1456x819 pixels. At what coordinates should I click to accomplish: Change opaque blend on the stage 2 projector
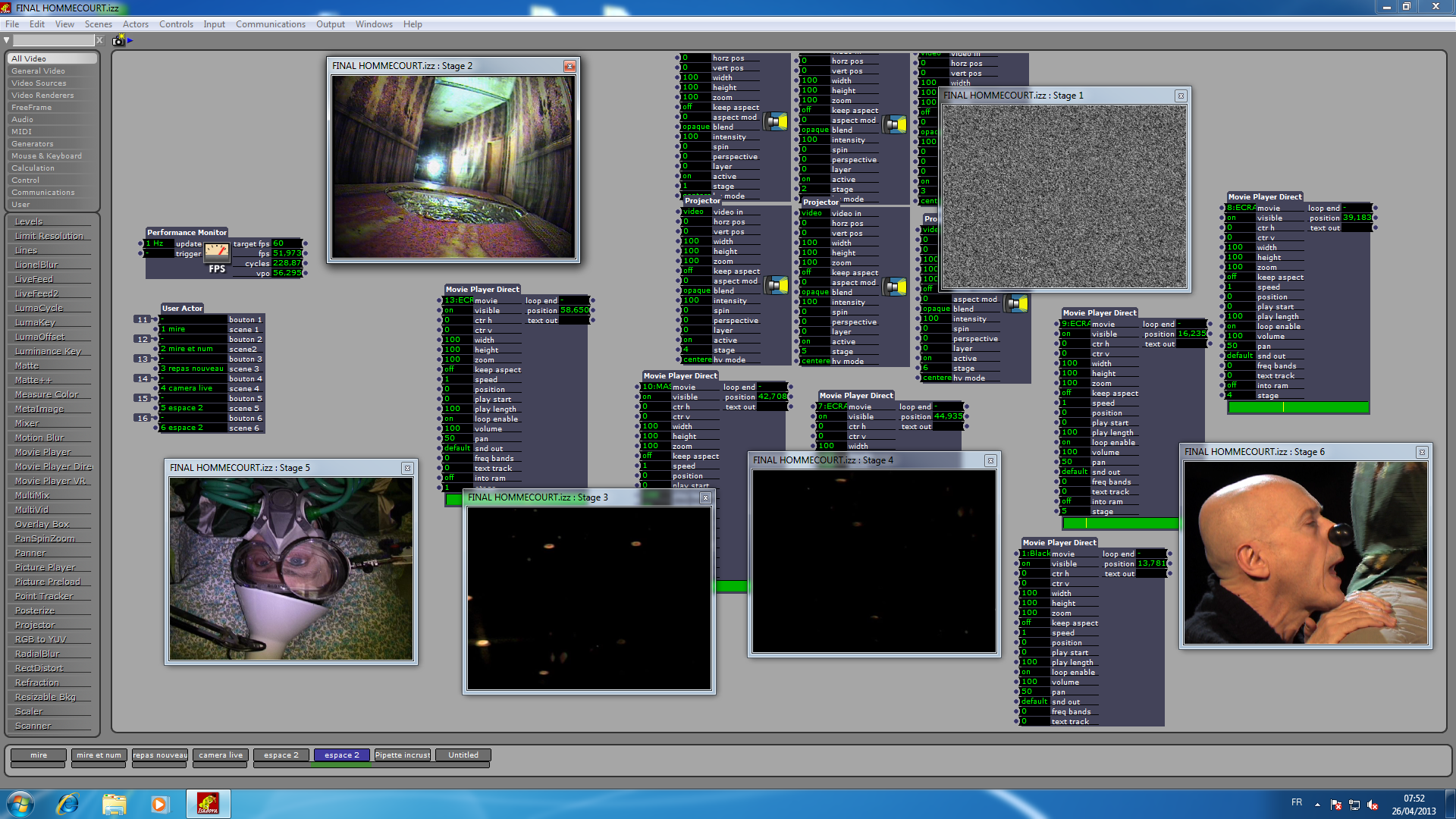815,130
